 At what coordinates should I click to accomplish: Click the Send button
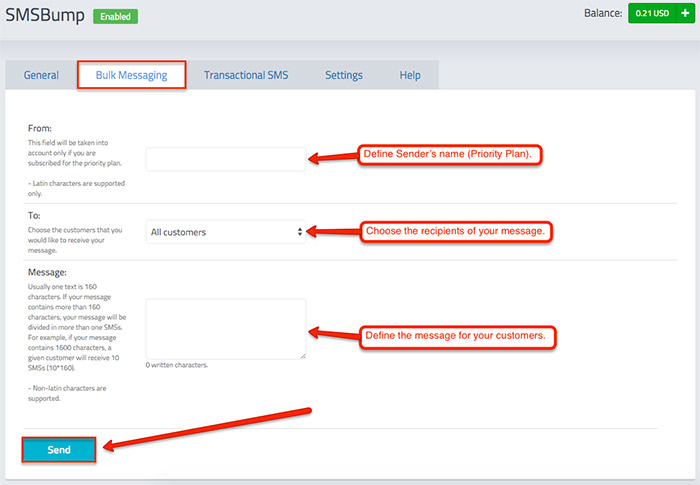point(59,450)
